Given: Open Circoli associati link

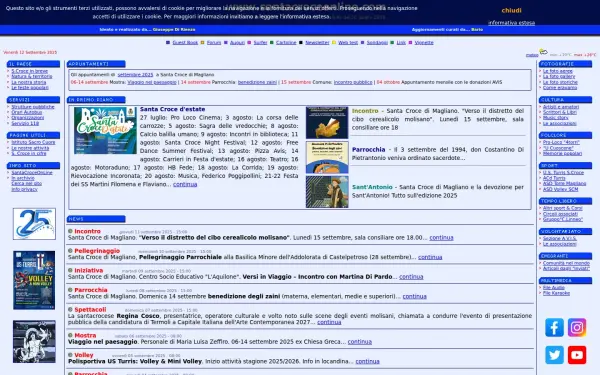Looking at the screenshot, I should pos(561,214).
